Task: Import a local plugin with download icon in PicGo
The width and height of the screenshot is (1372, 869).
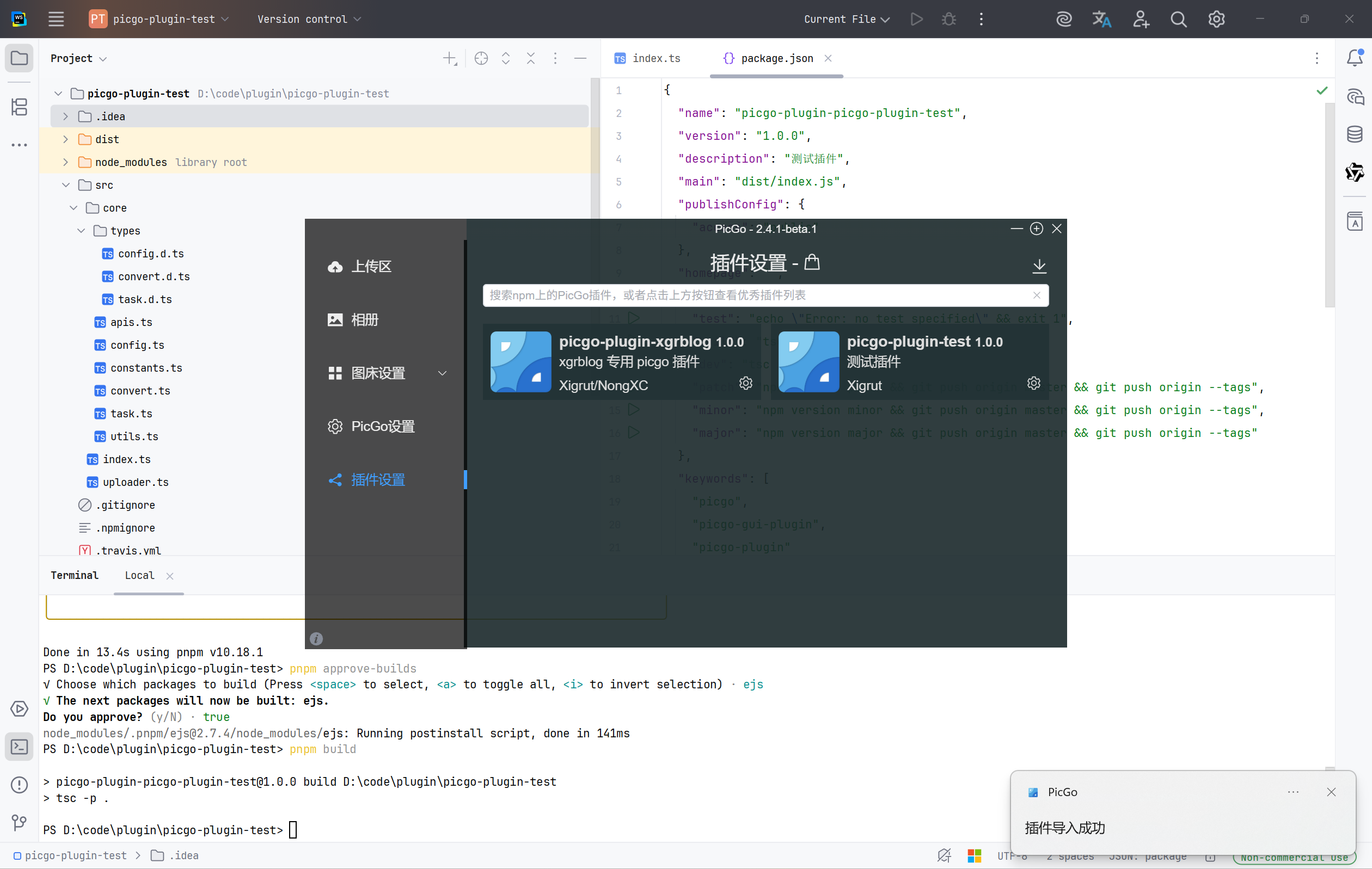Action: click(1039, 266)
